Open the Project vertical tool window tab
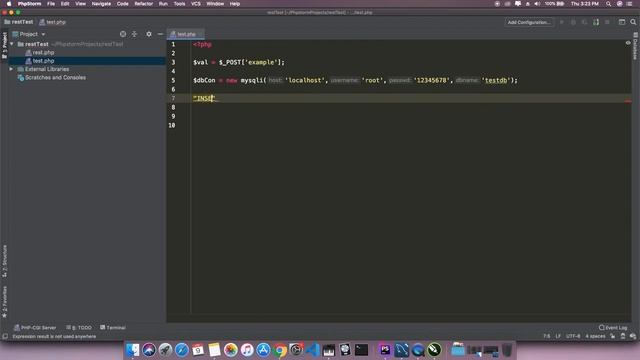Screen dimensions: 640x360 (x=4, y=45)
